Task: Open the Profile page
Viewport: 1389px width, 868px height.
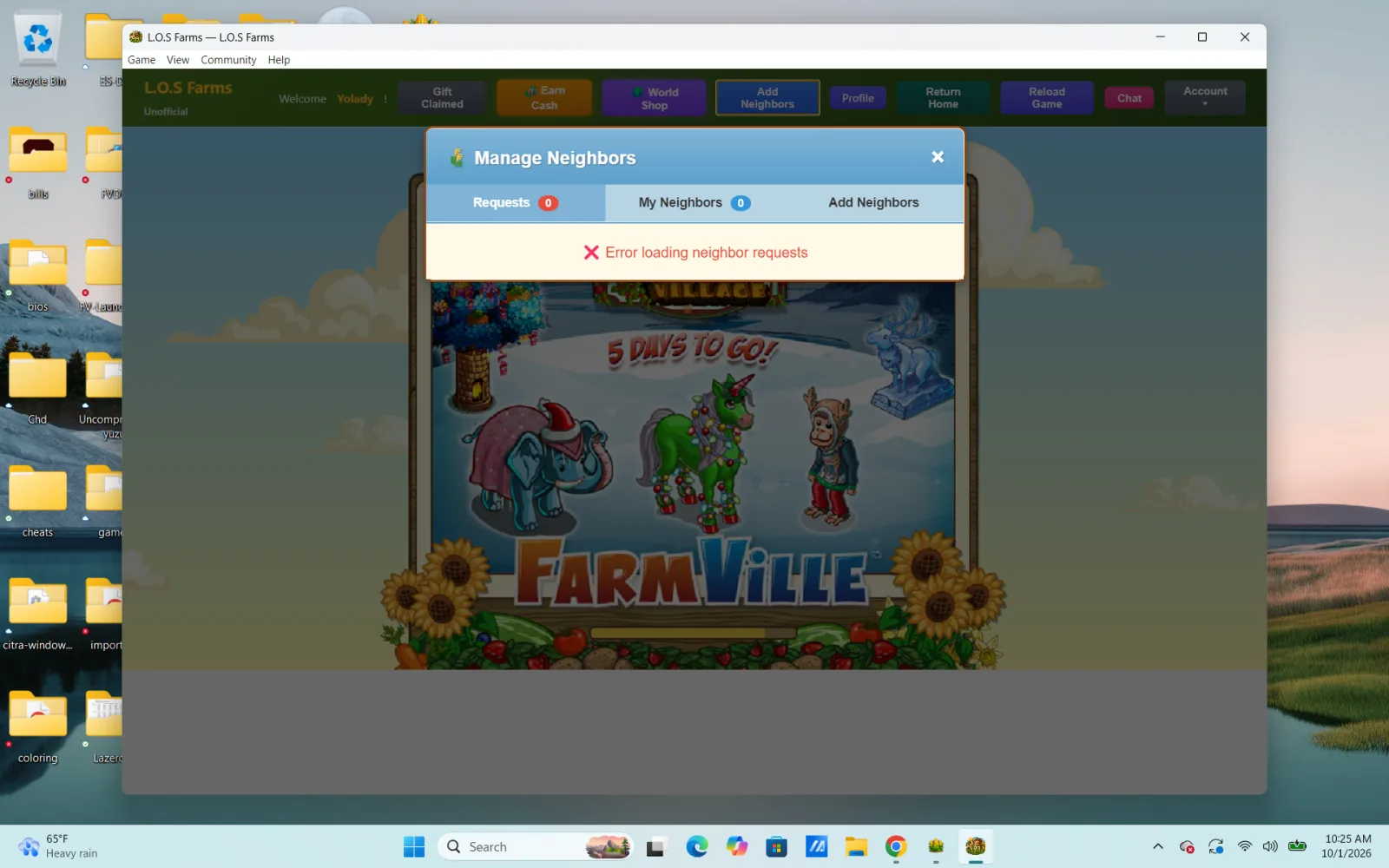Action: click(x=858, y=98)
